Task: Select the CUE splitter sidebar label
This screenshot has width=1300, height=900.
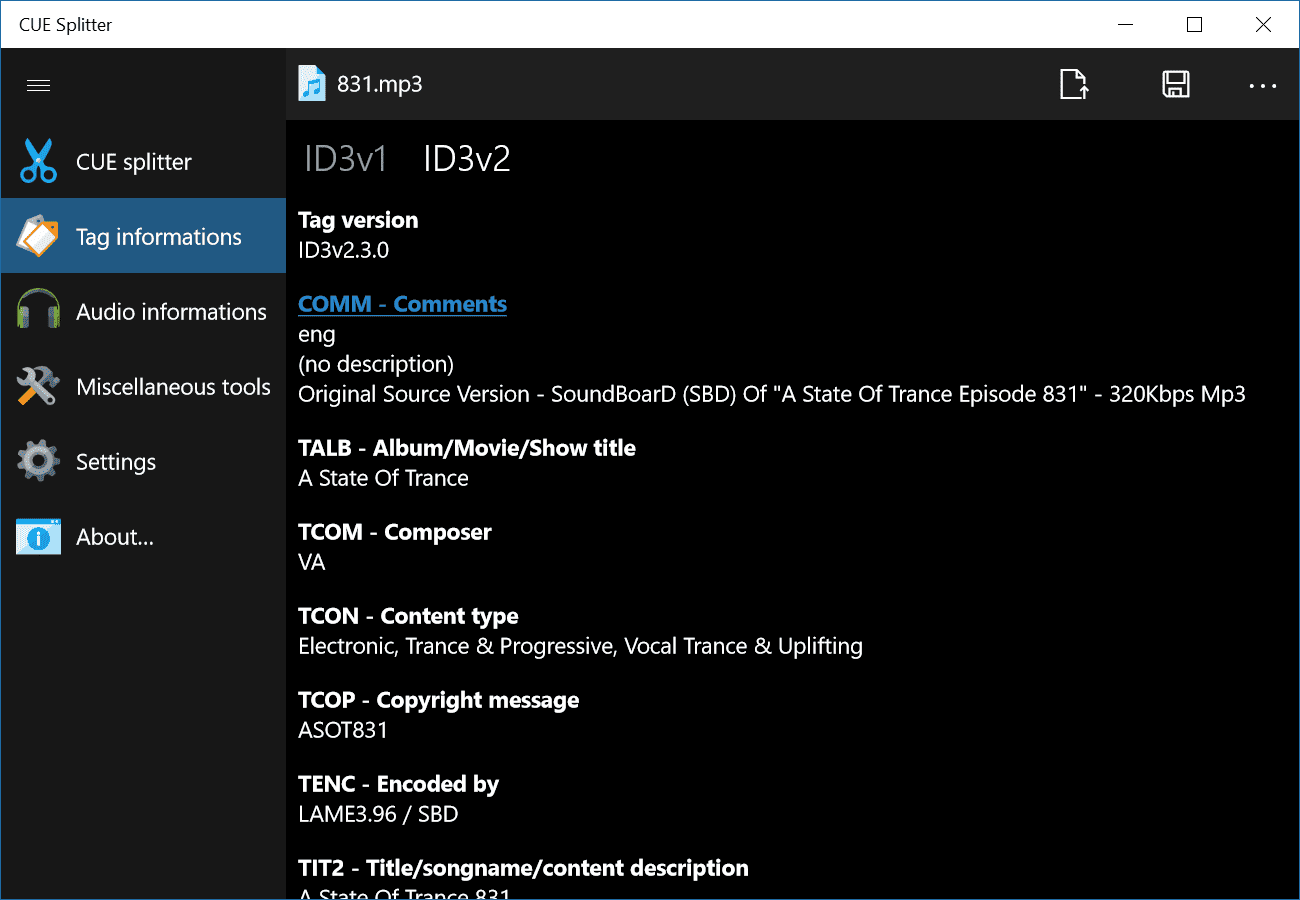Action: tap(134, 162)
